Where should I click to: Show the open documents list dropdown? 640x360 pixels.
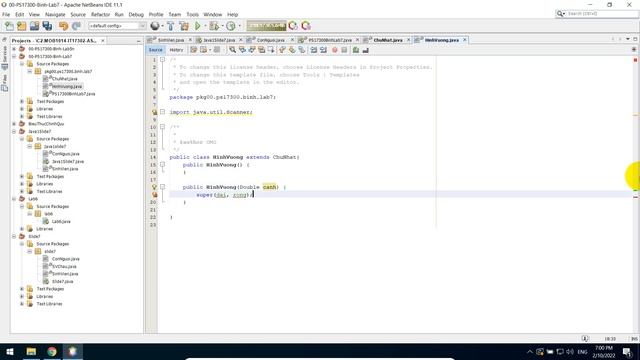[x=628, y=40]
